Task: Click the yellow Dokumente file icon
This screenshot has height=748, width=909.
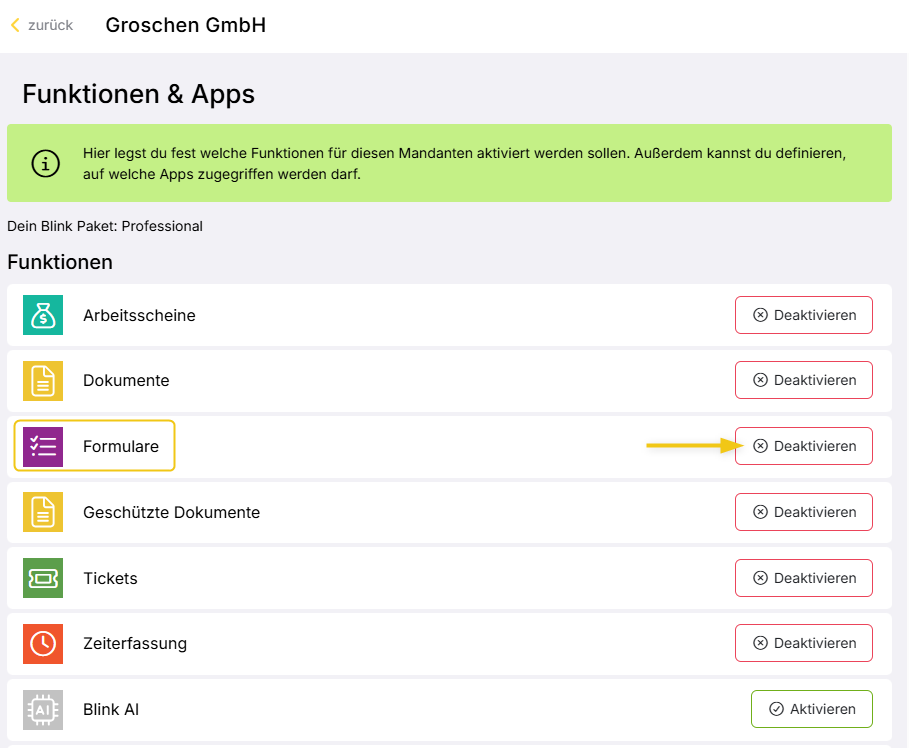Action: coord(43,381)
